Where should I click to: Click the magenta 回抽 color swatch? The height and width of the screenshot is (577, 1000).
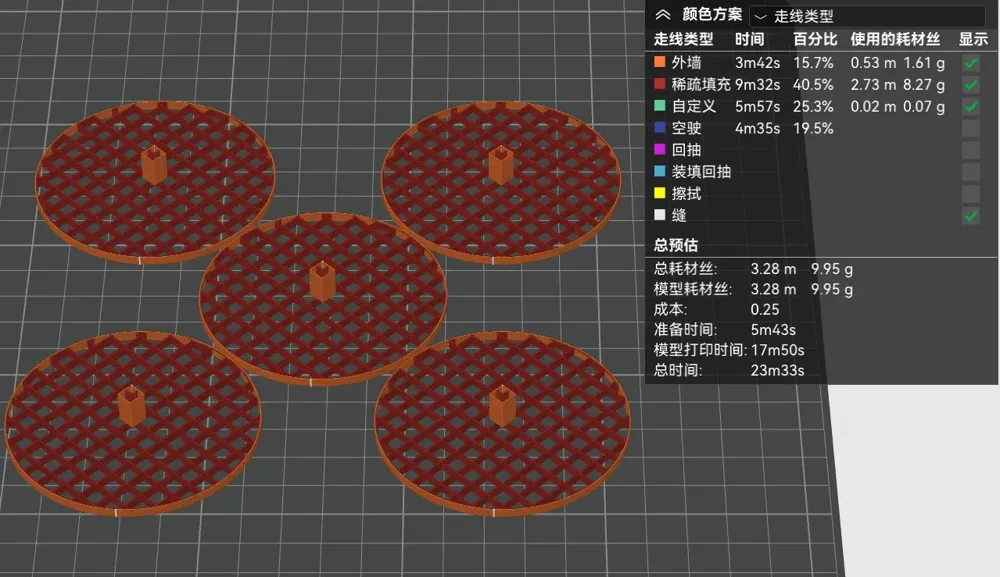click(659, 149)
